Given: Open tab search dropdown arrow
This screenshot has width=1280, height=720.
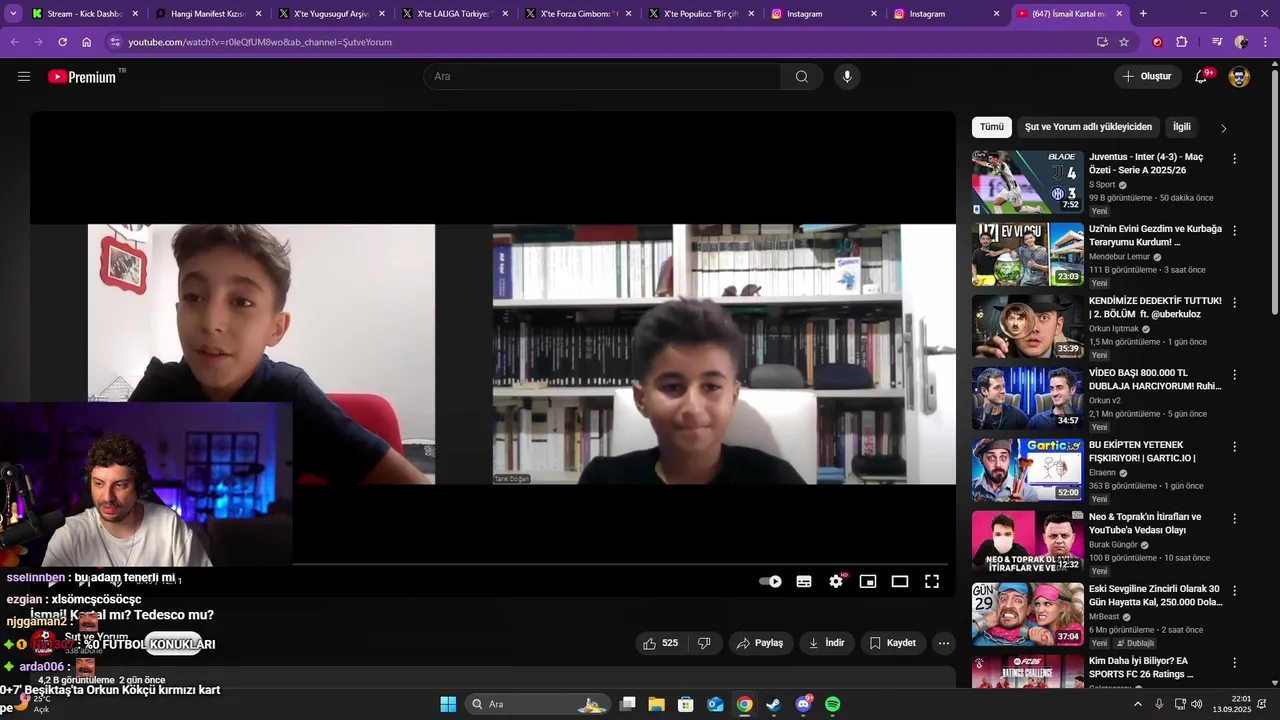Looking at the screenshot, I should coord(14,14).
